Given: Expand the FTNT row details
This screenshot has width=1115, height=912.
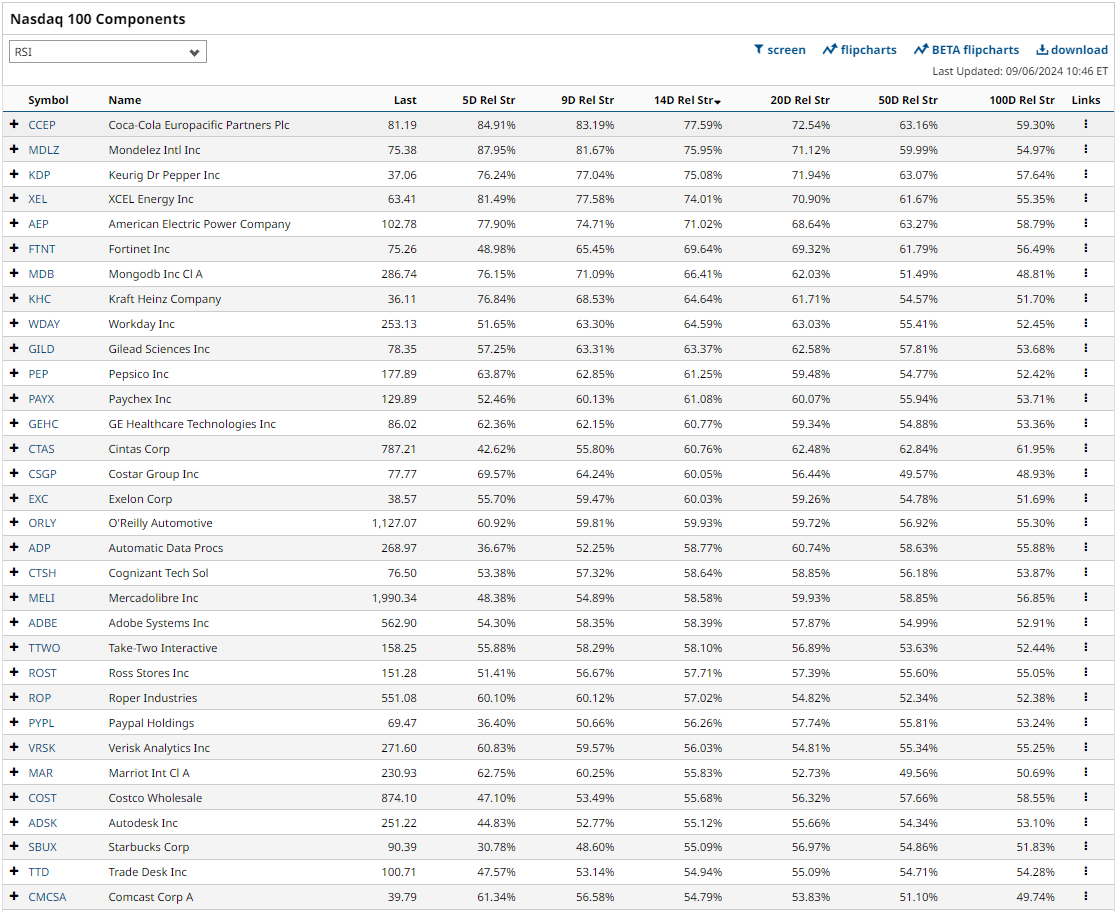Looking at the screenshot, I should point(14,248).
